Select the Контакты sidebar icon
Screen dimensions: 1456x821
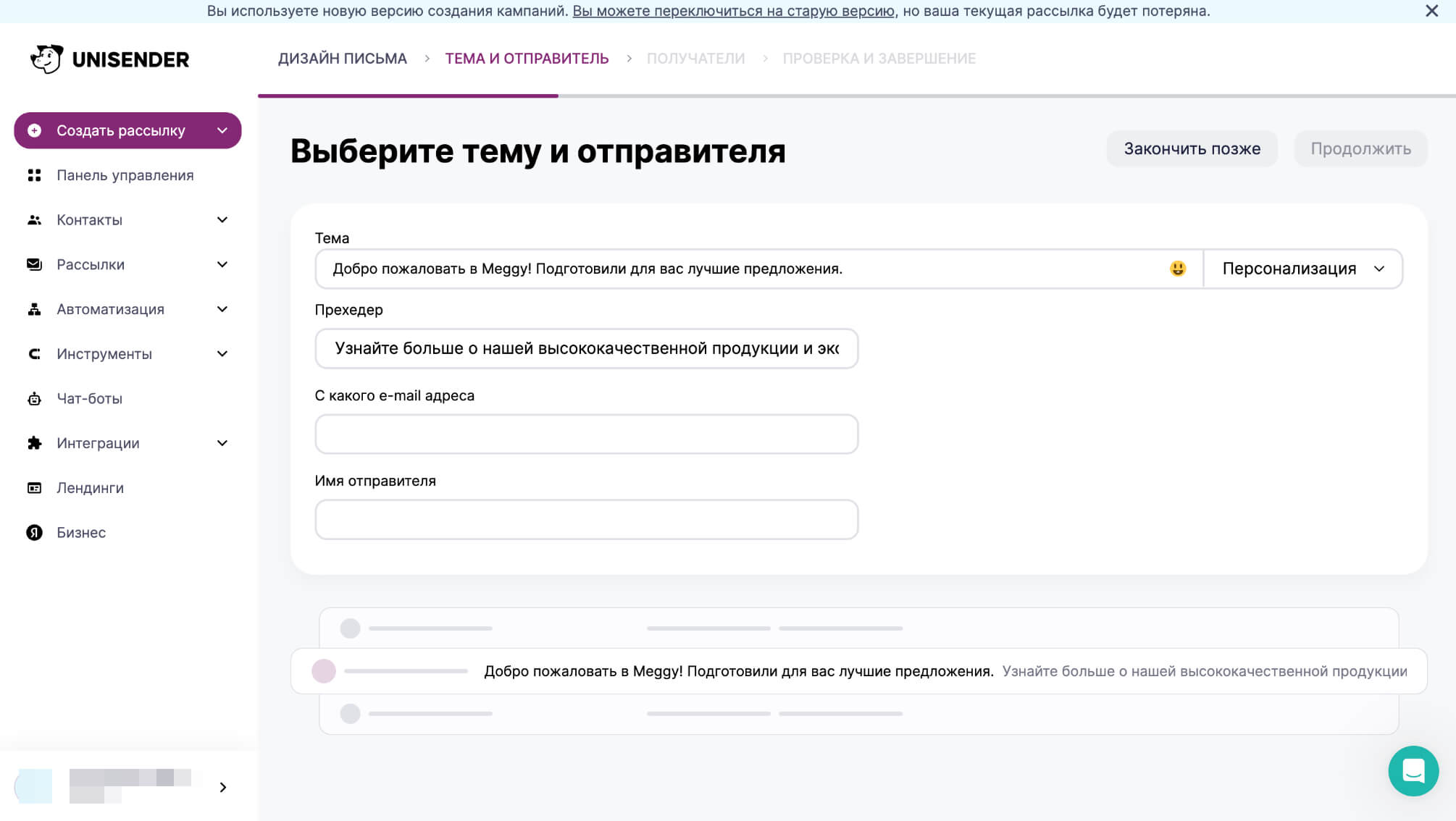click(x=34, y=219)
